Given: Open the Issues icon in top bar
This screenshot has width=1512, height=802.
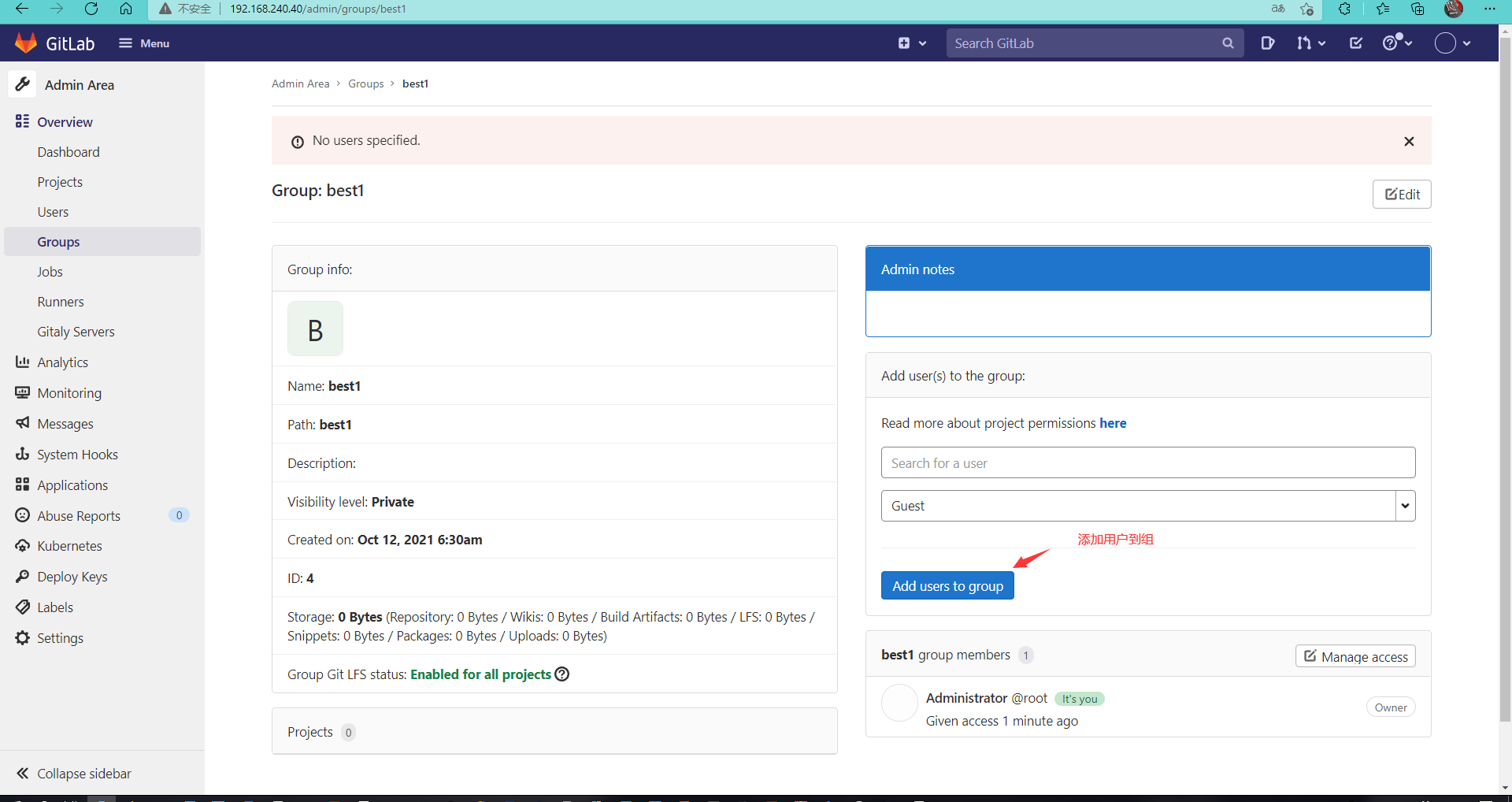Looking at the screenshot, I should click(1267, 43).
